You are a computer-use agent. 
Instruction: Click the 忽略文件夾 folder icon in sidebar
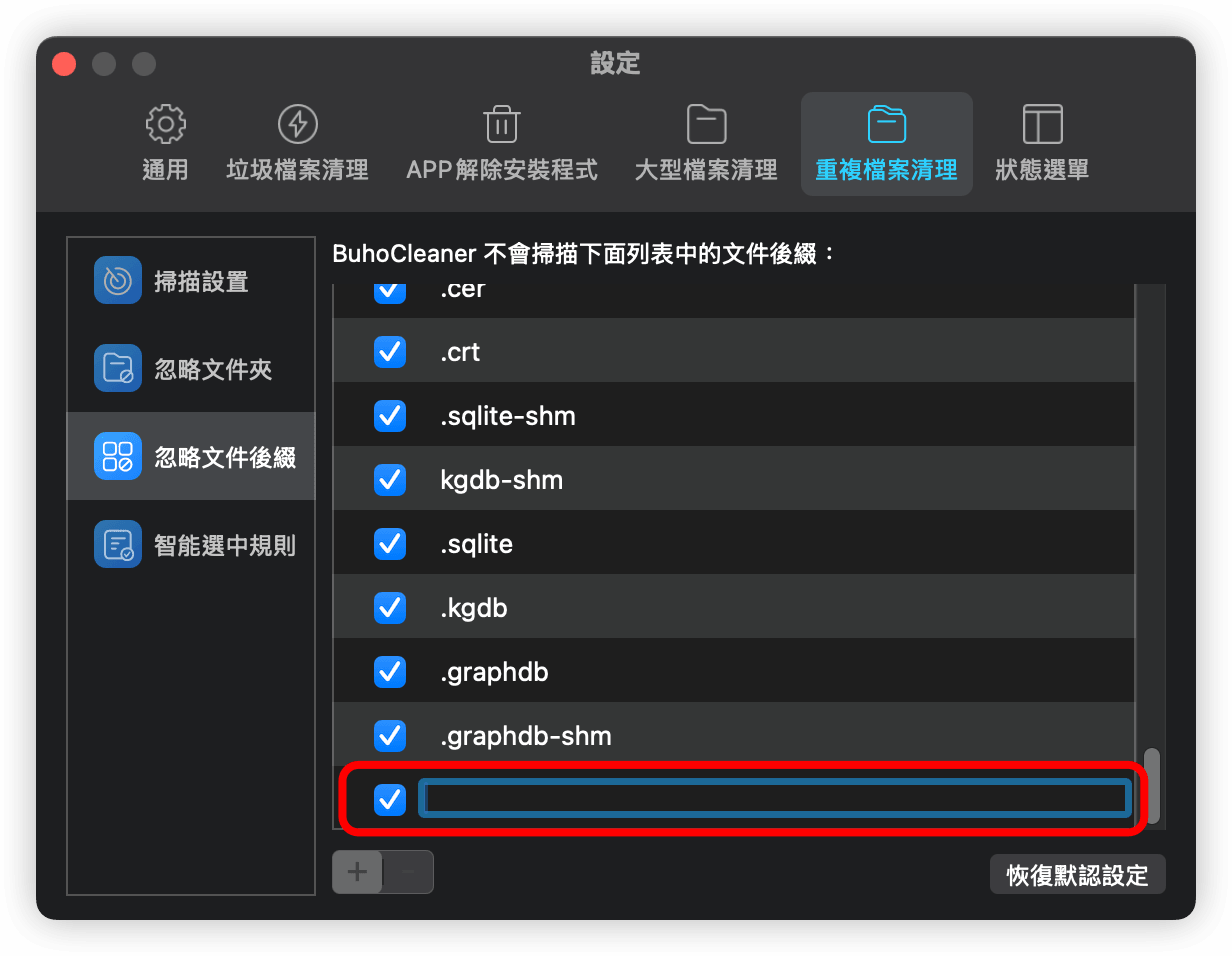[x=118, y=368]
